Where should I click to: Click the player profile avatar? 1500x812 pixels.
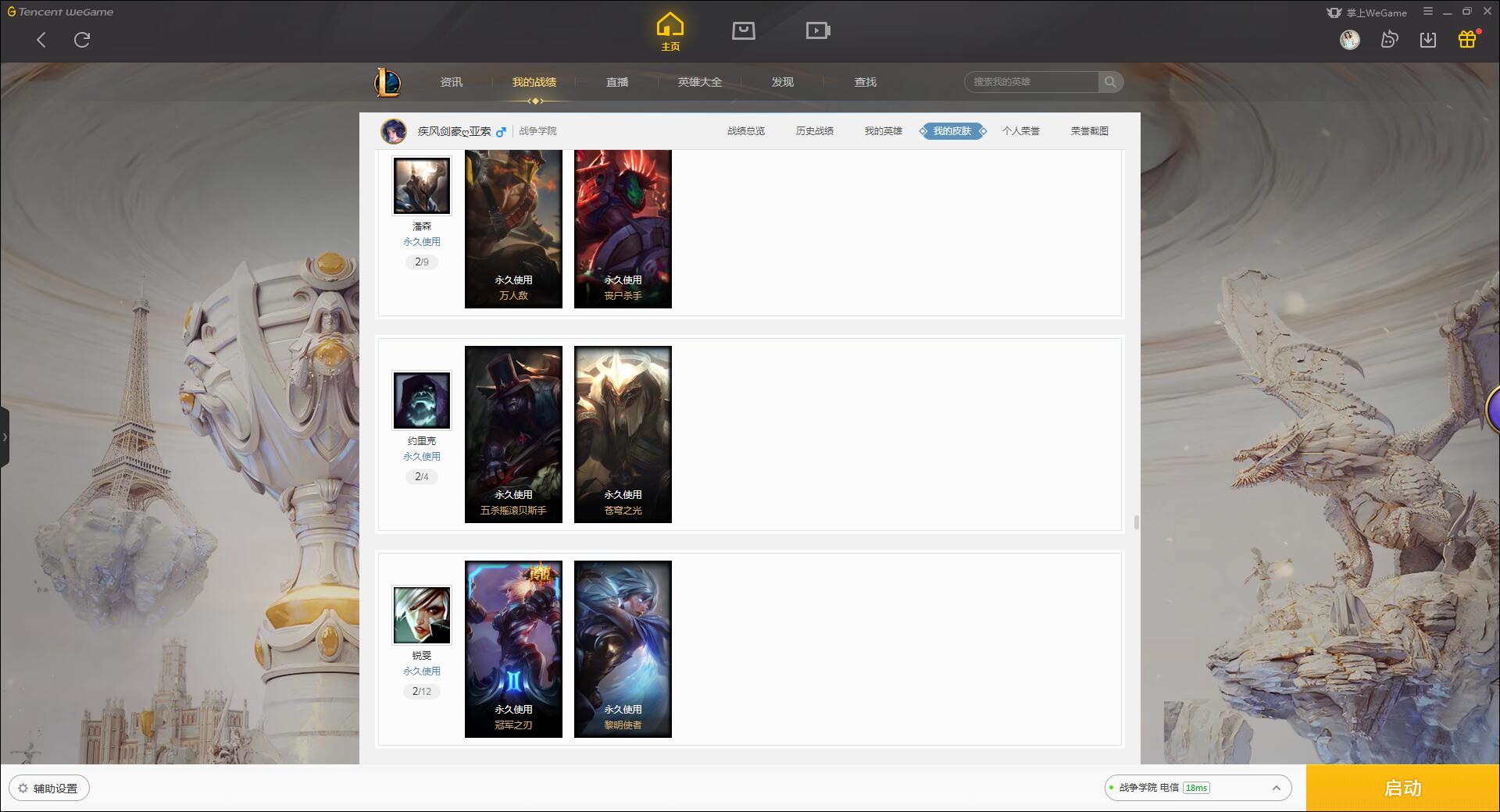(x=394, y=131)
